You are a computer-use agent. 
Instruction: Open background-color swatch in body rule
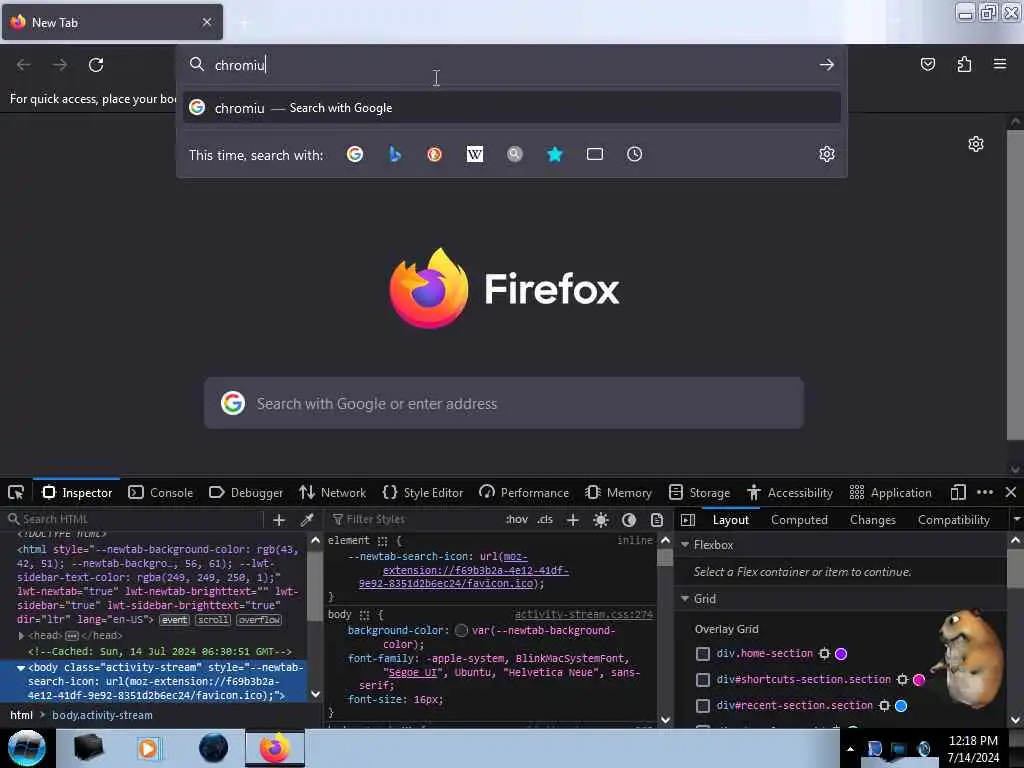pos(461,630)
